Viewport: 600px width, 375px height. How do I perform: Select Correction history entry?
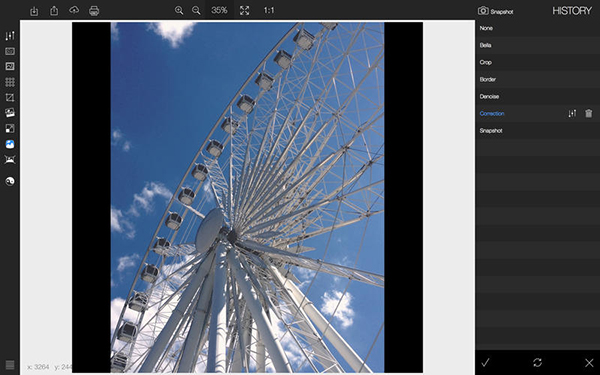(x=537, y=114)
